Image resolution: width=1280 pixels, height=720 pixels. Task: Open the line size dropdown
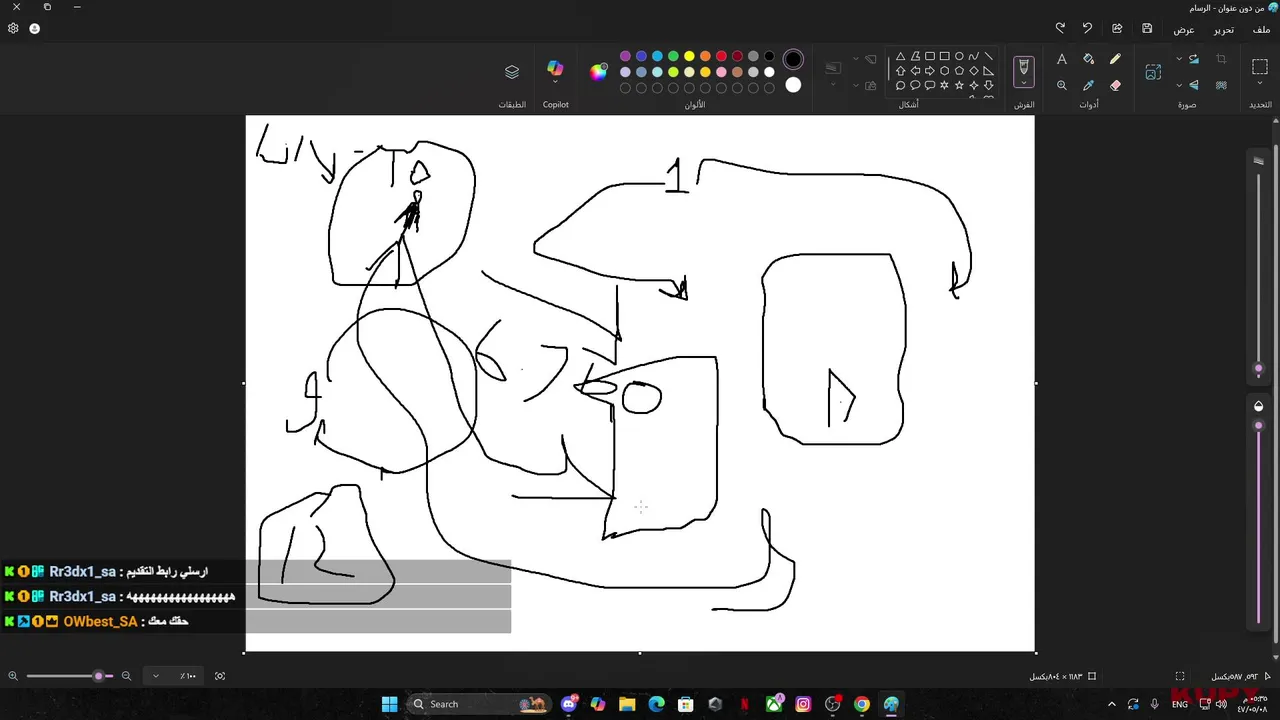833,84
